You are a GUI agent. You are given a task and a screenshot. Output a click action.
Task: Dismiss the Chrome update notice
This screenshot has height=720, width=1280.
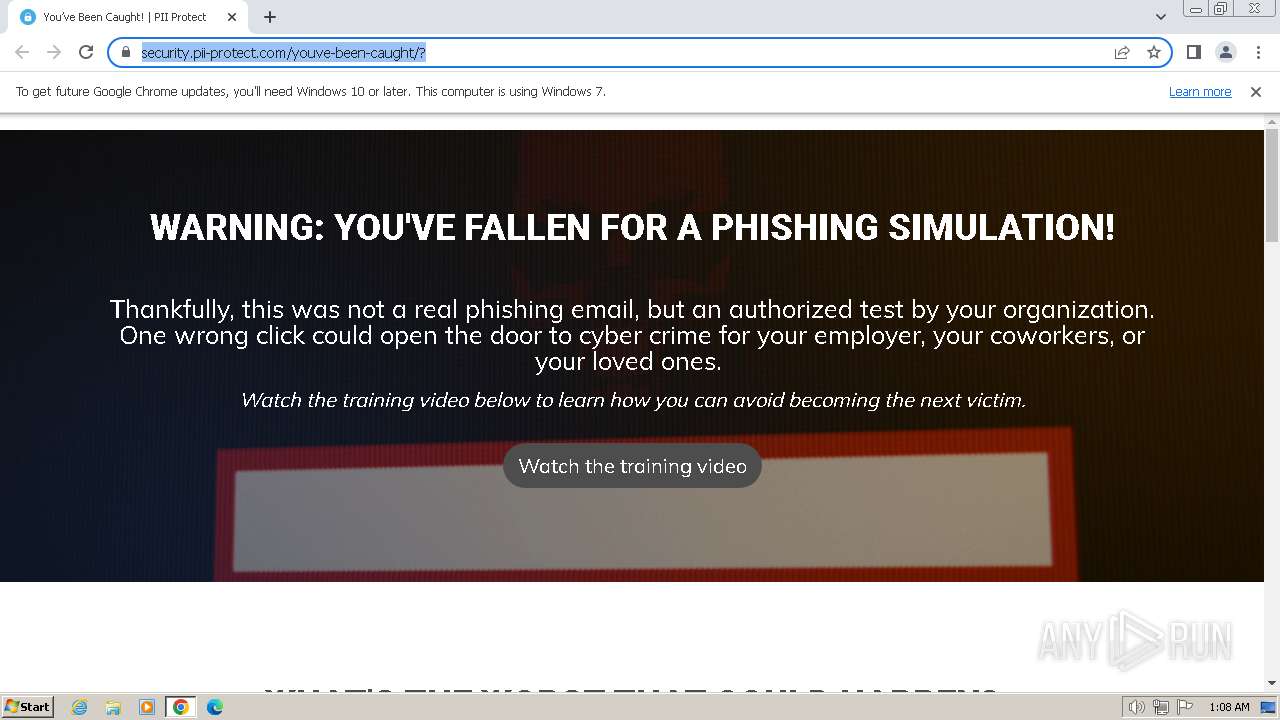1256,91
